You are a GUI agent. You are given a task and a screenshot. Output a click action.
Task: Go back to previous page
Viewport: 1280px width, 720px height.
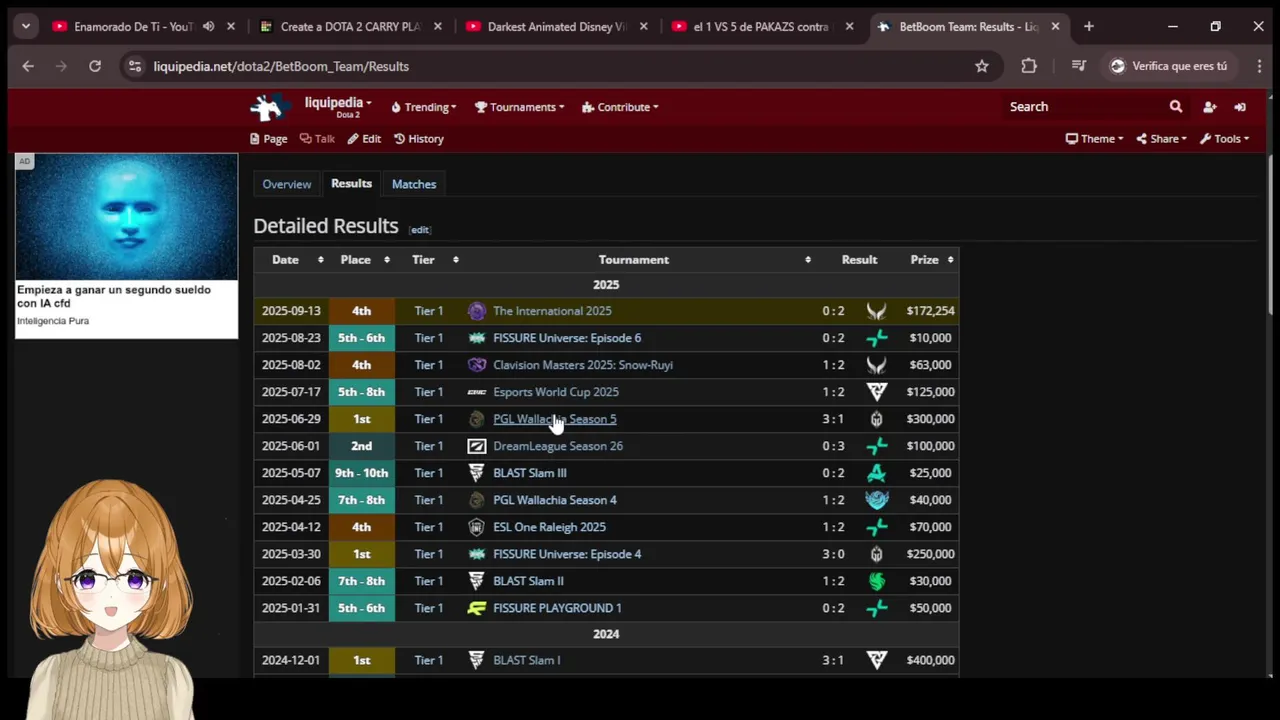coord(28,66)
